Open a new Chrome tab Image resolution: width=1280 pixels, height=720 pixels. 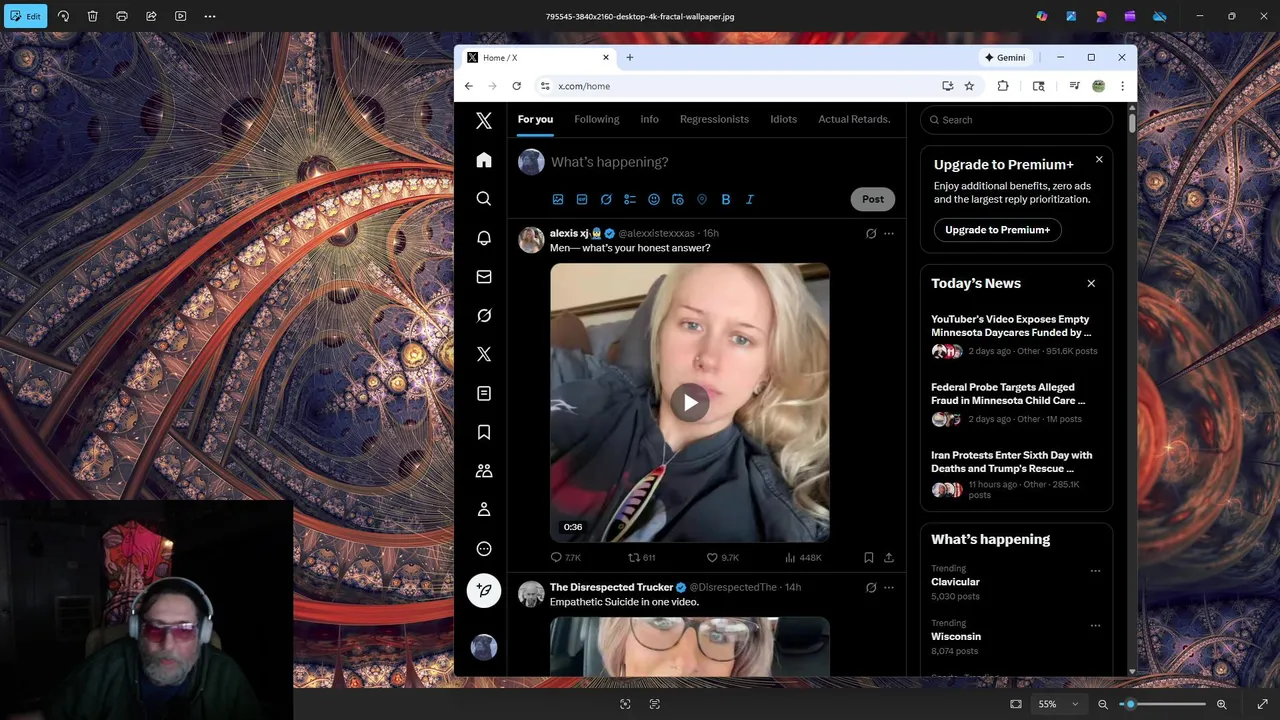pyautogui.click(x=630, y=57)
